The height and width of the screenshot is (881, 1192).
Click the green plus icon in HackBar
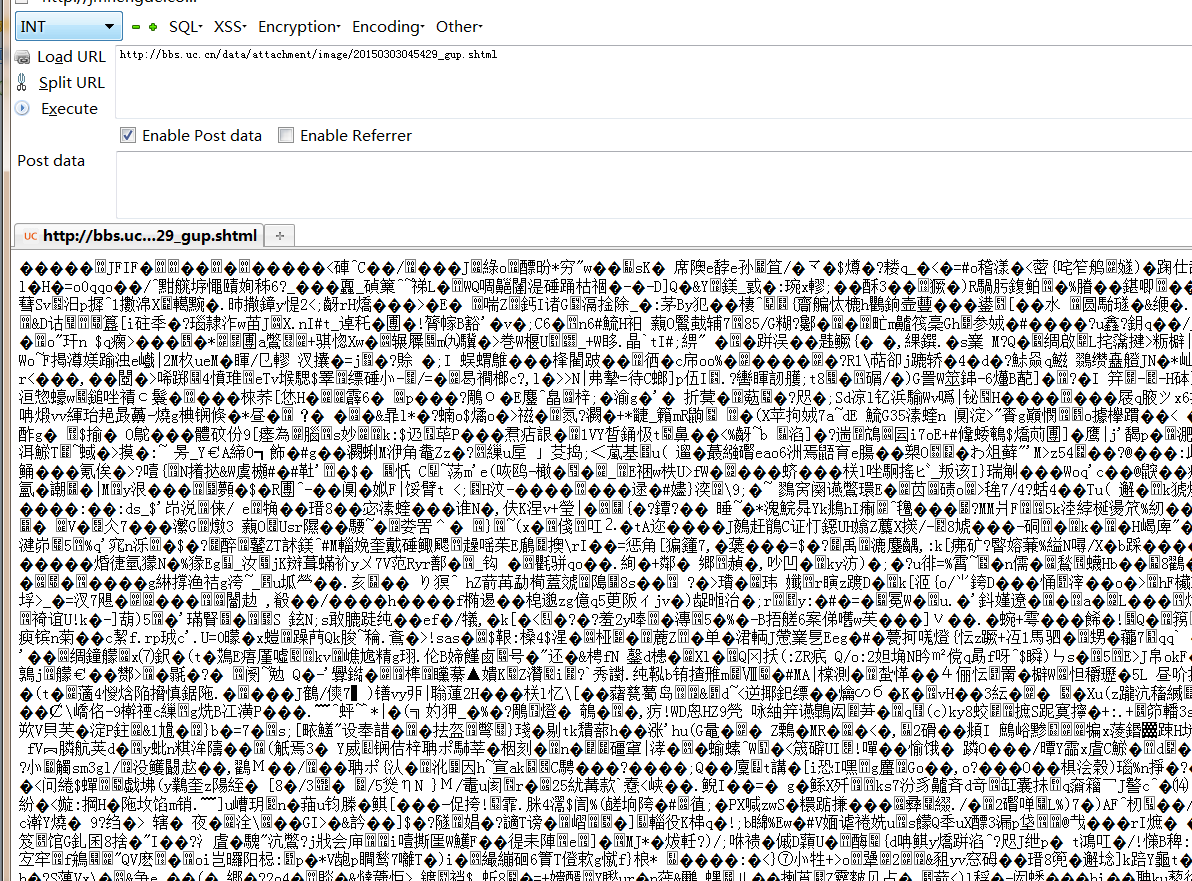154,27
